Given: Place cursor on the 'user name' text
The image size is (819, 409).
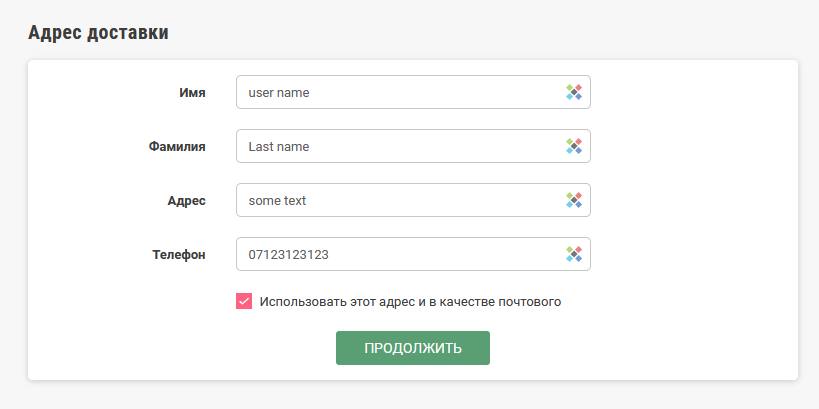Looking at the screenshot, I should (x=279, y=92).
